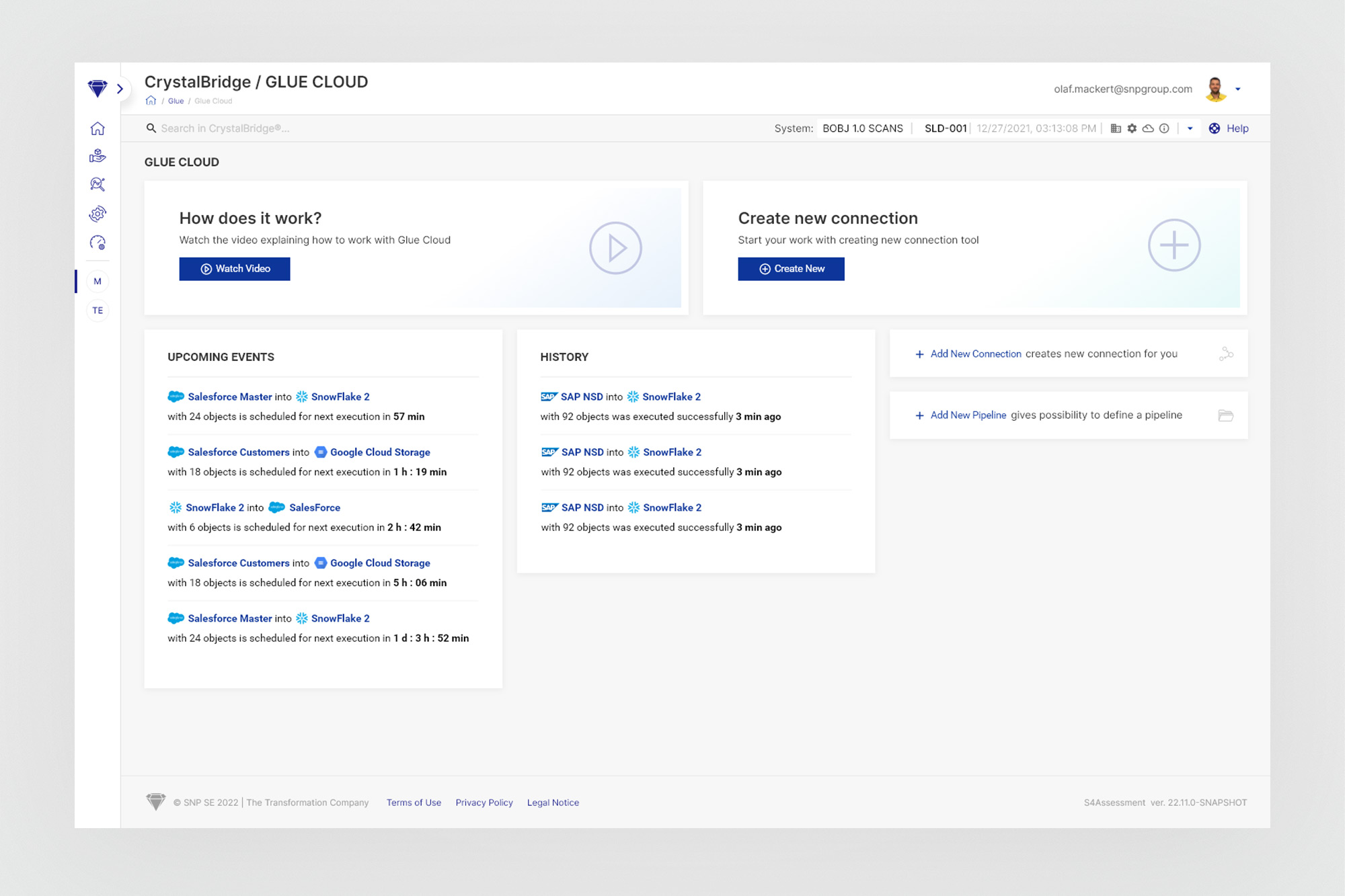The width and height of the screenshot is (1345, 896).
Task: Select the TE sidebar item
Action: click(x=98, y=310)
